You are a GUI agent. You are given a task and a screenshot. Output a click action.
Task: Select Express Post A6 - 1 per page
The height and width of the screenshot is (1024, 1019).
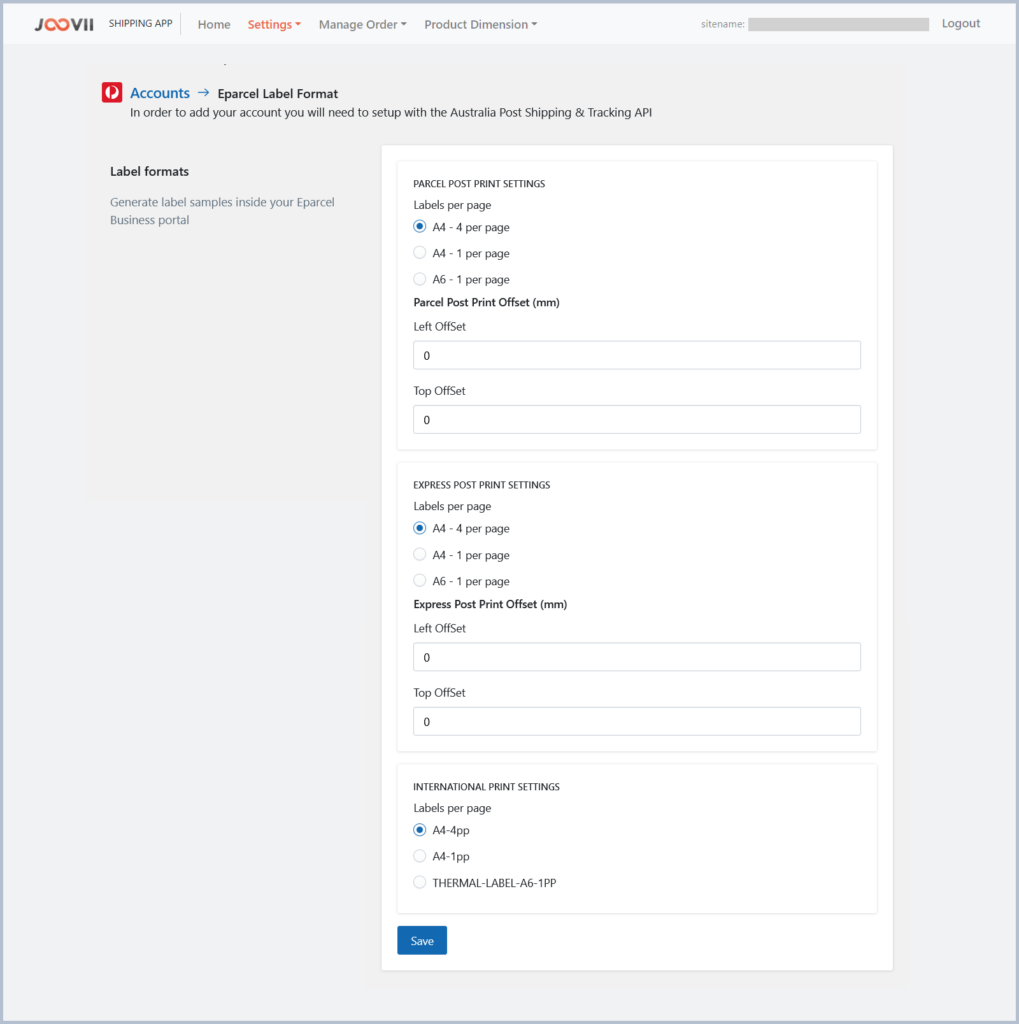[x=420, y=581]
